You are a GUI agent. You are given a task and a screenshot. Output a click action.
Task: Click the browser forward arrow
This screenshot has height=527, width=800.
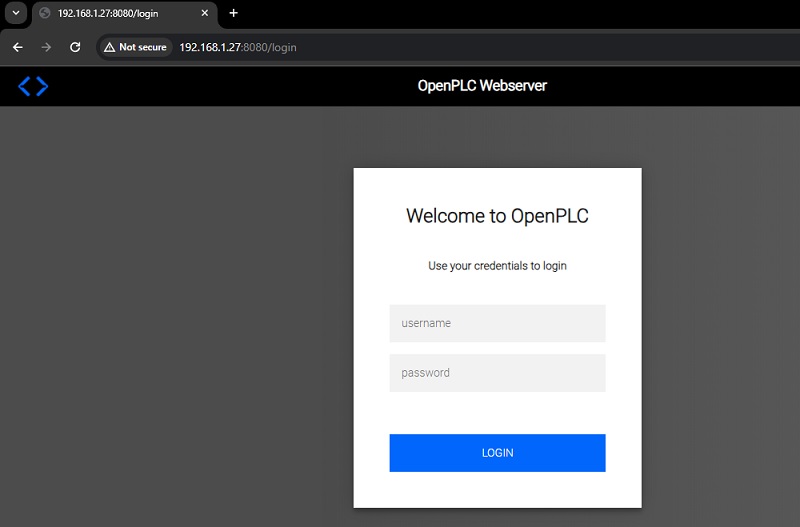[46, 47]
